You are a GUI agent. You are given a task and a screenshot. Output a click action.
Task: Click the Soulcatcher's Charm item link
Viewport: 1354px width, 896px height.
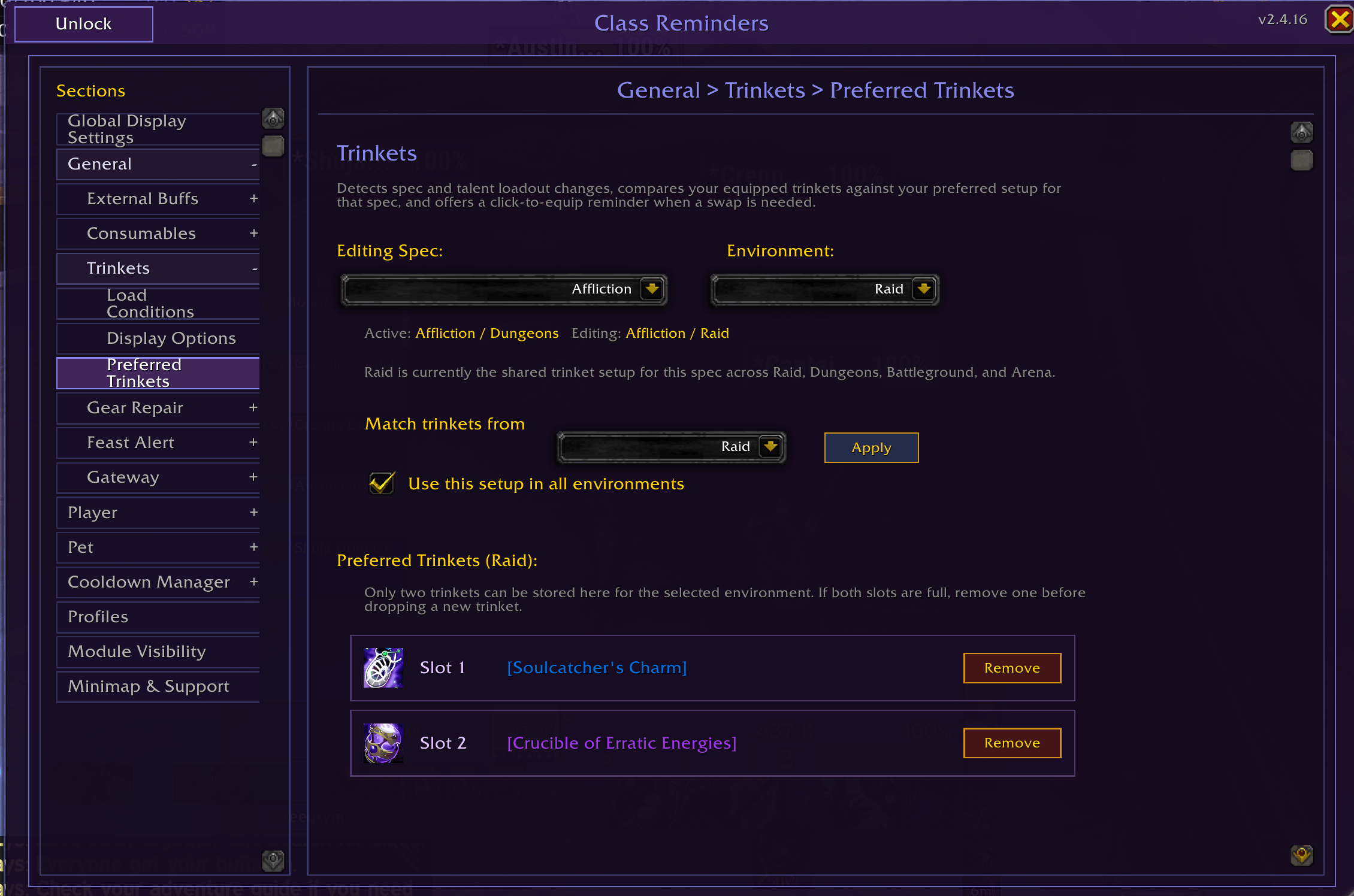point(597,668)
